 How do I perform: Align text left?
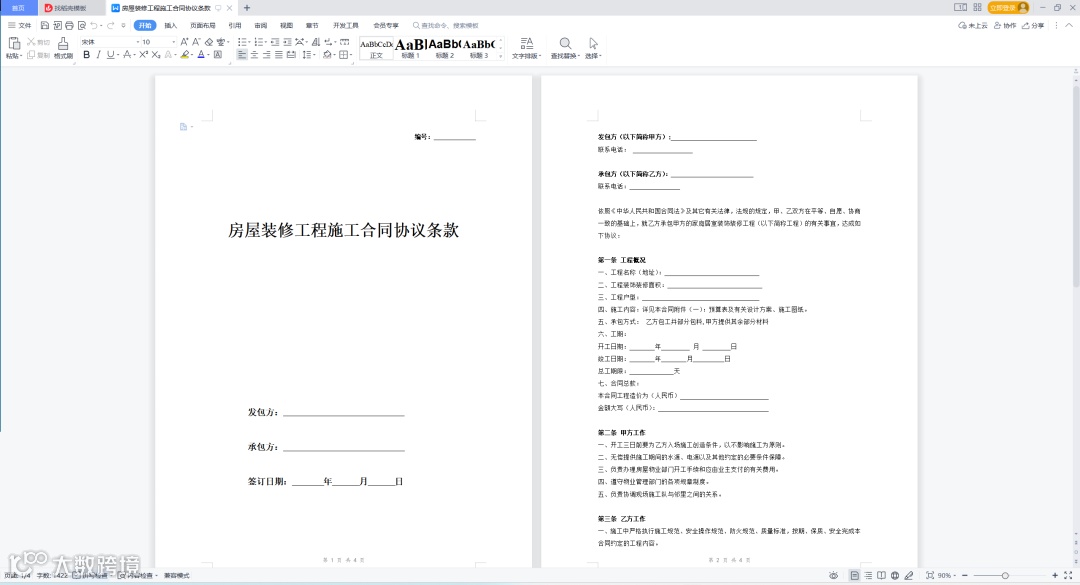(x=242, y=54)
